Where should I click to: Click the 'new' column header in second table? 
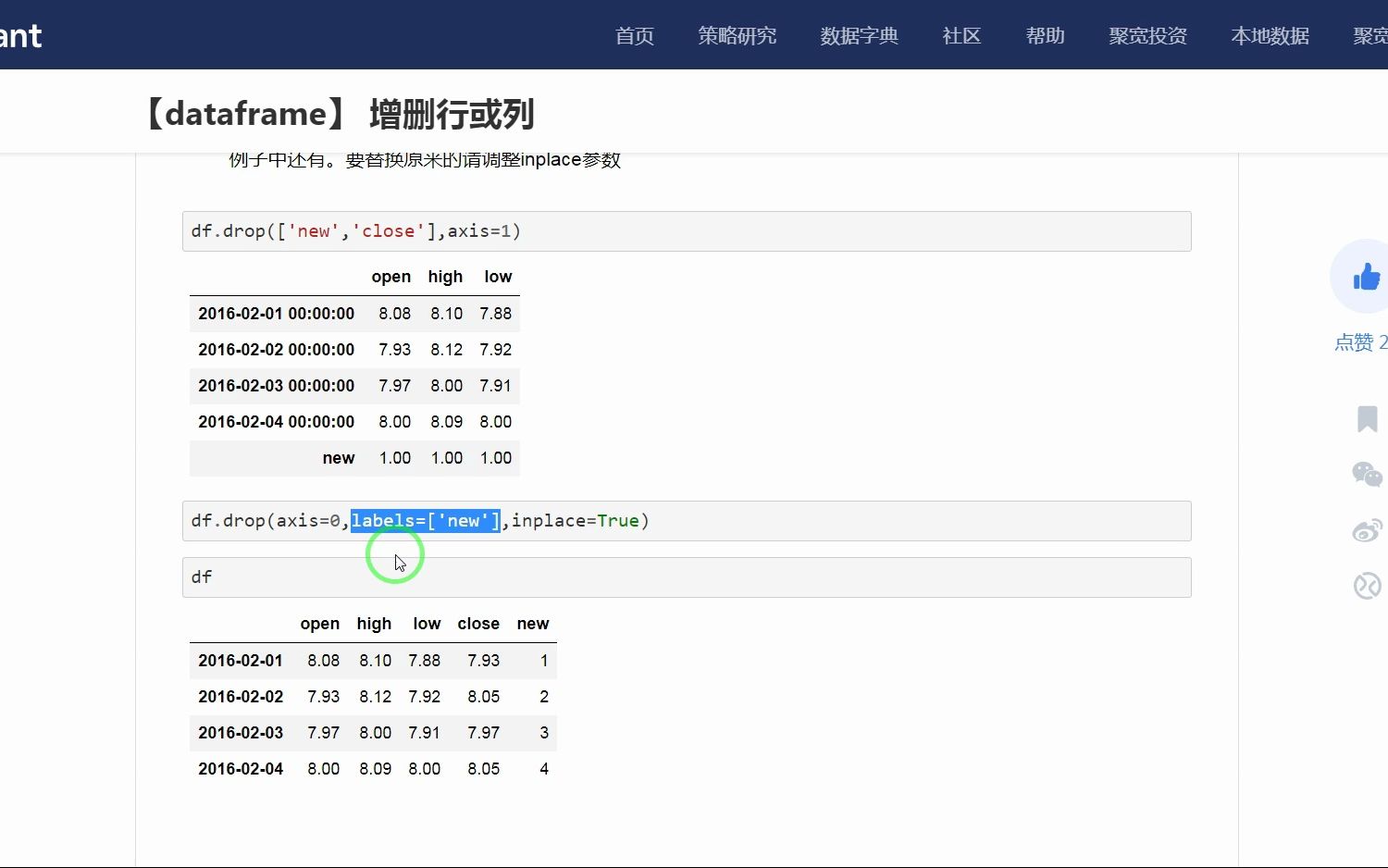click(x=533, y=624)
